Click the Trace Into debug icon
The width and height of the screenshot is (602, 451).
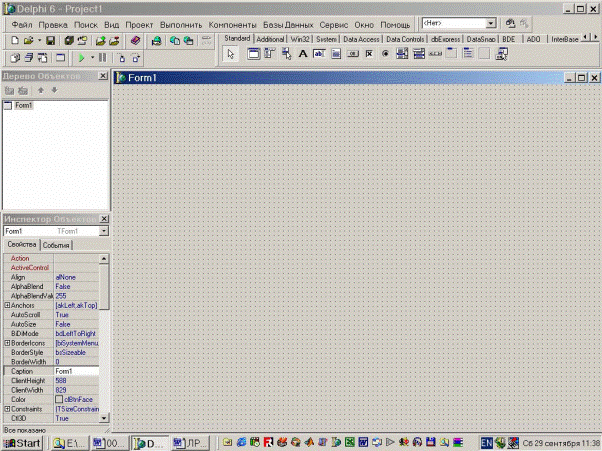pyautogui.click(x=122, y=58)
